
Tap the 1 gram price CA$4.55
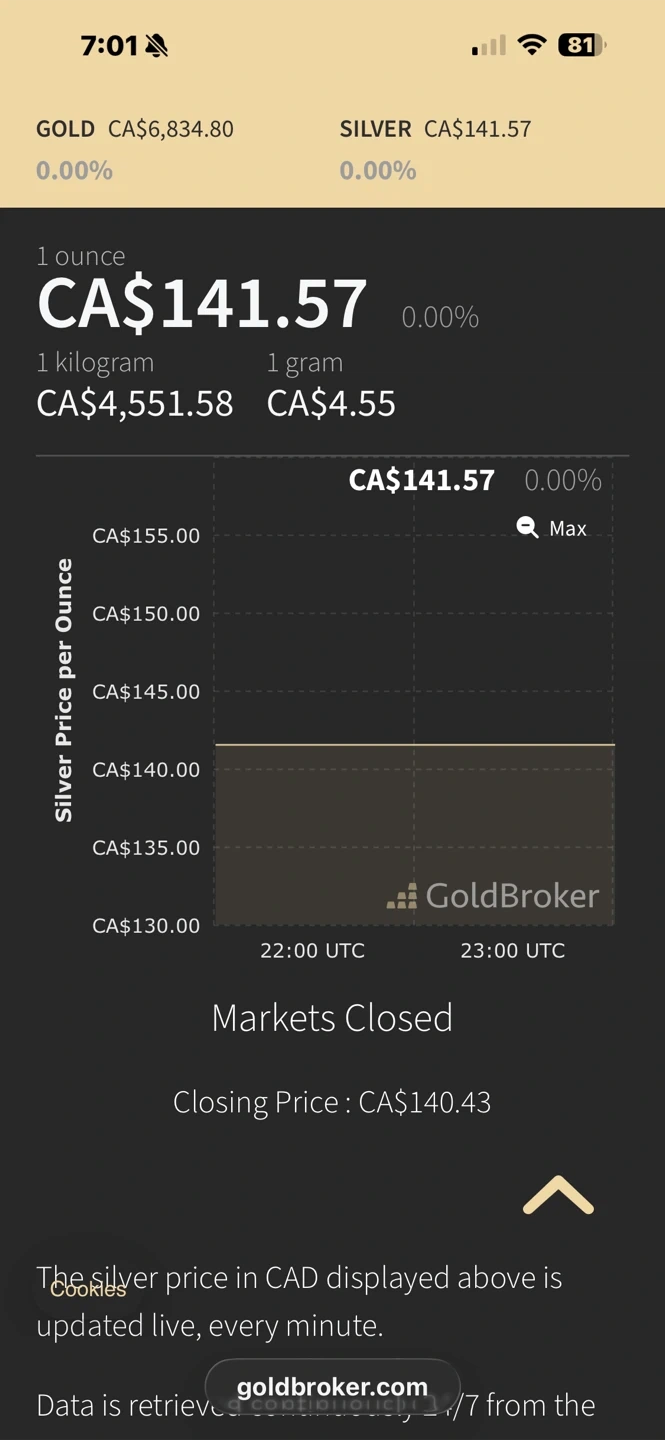[x=331, y=403]
